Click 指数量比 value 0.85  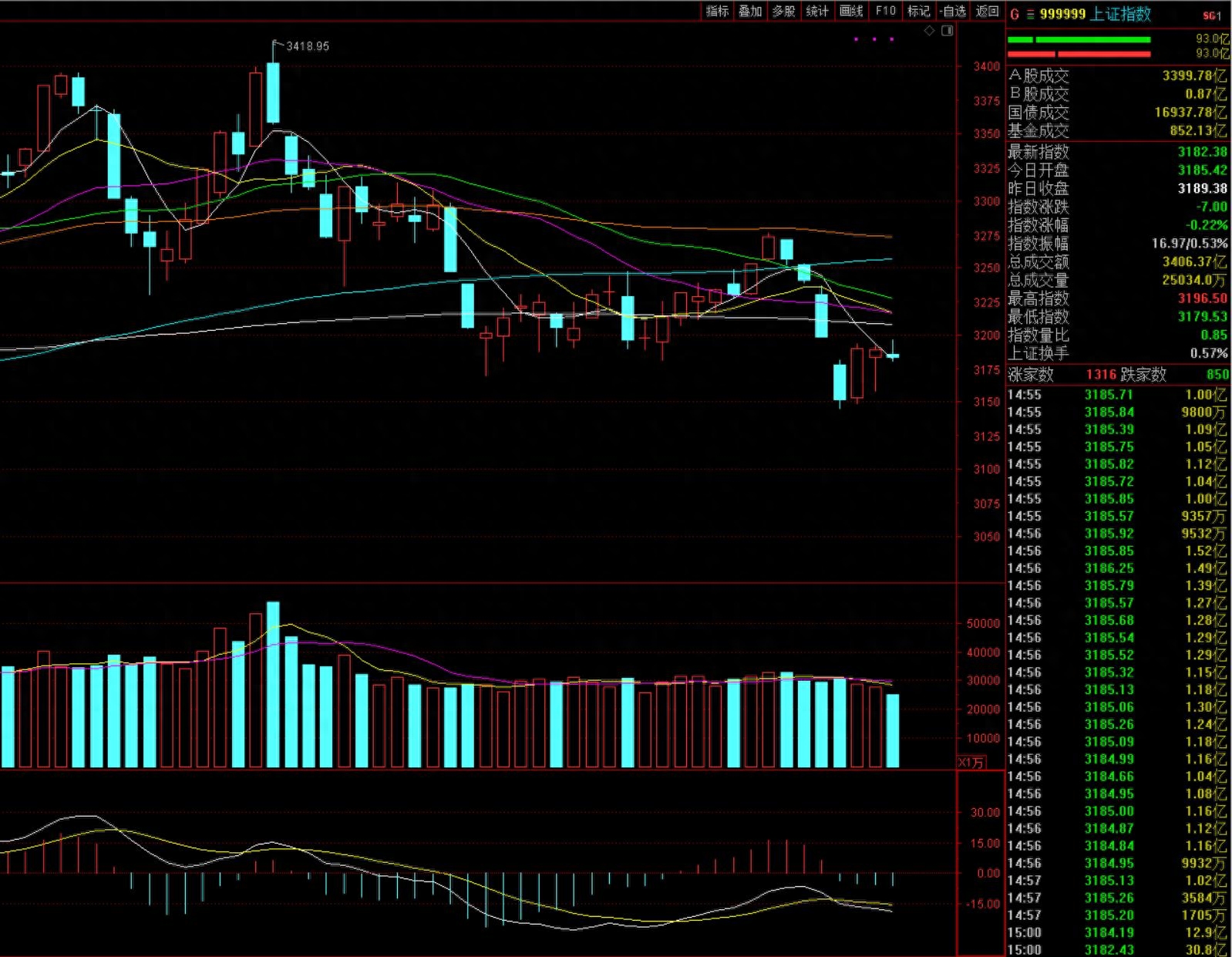1213,335
